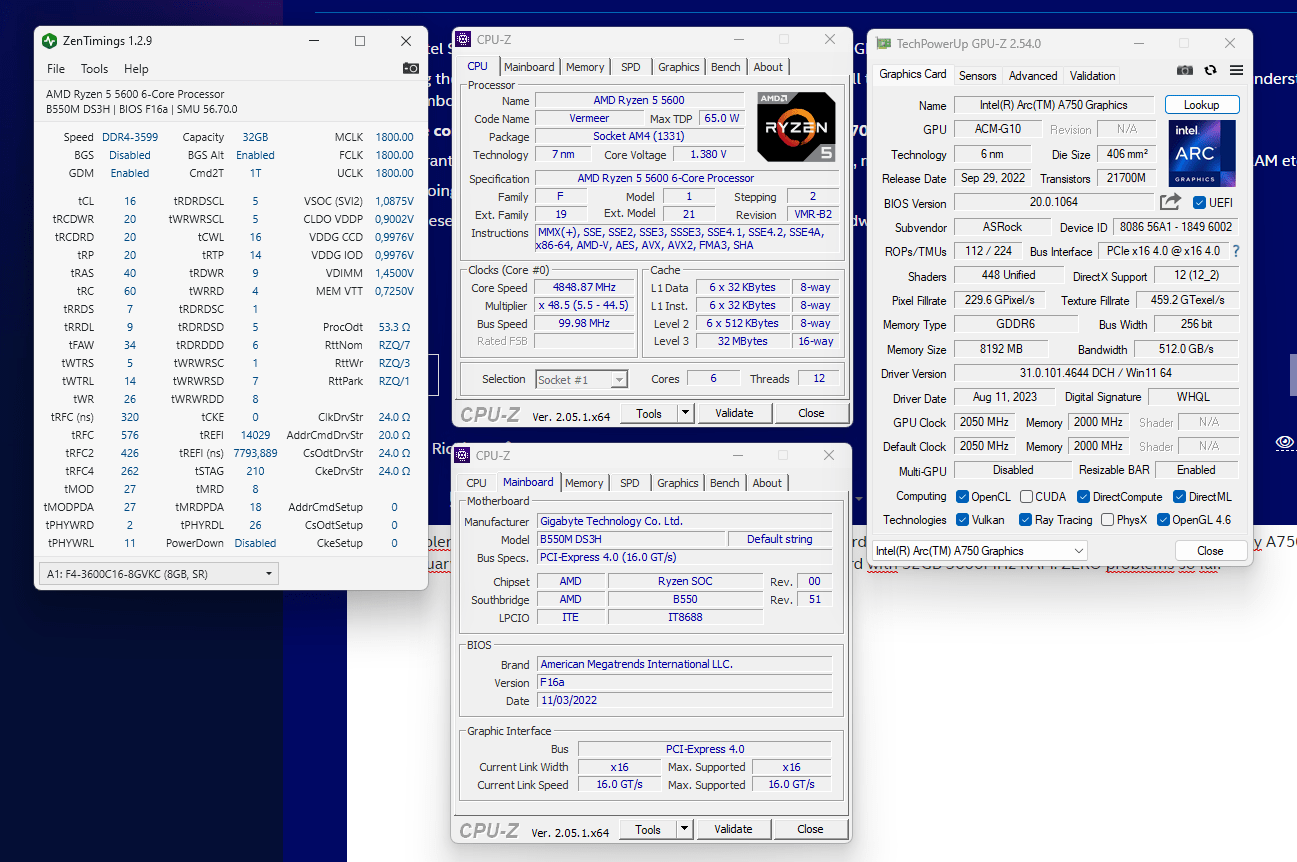
Task: Click the CPU-Z icon in the Mainboard window titlebar
Action: tap(461, 455)
